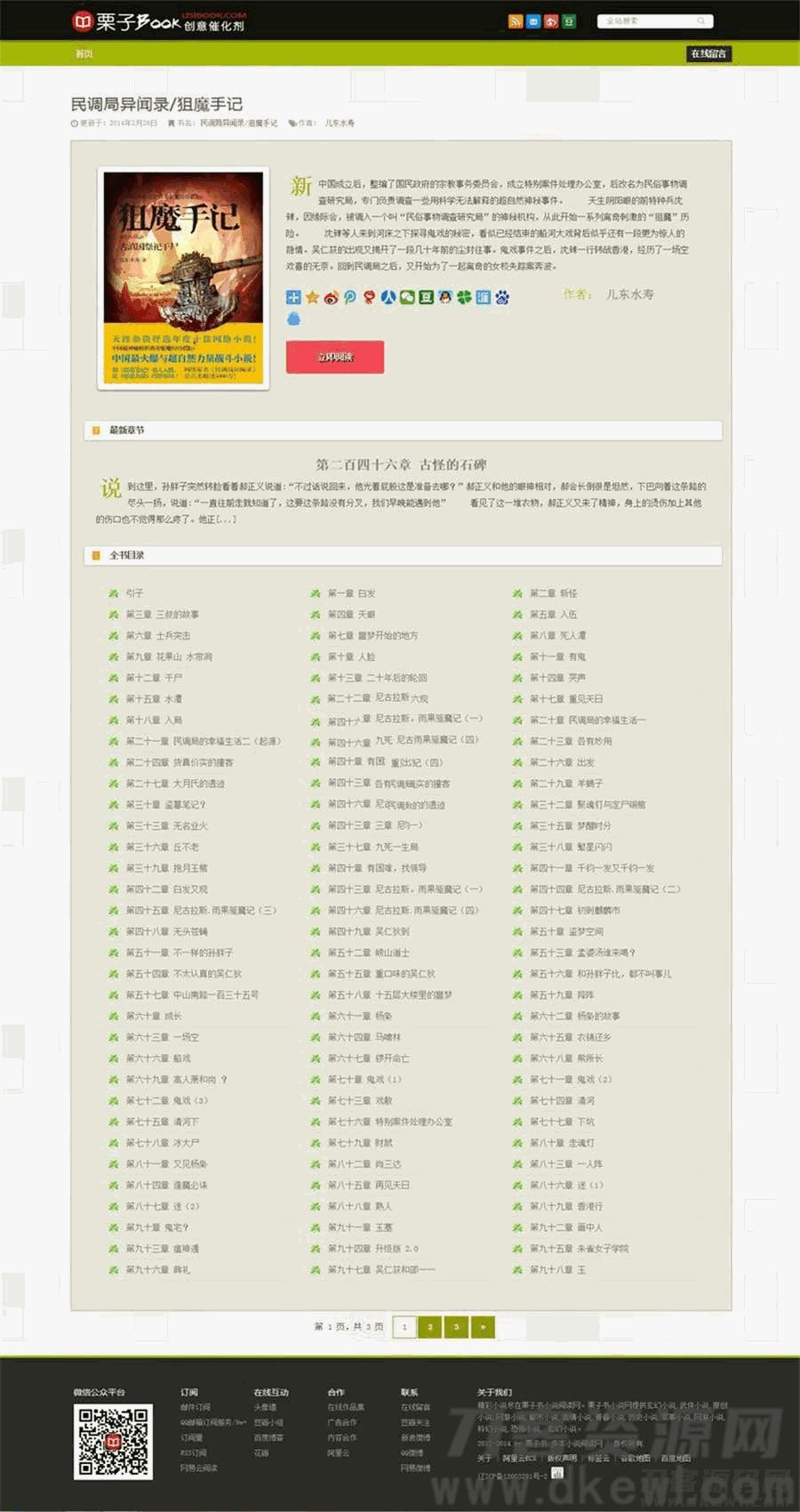Open the 在线留言 navigation item

708,54
